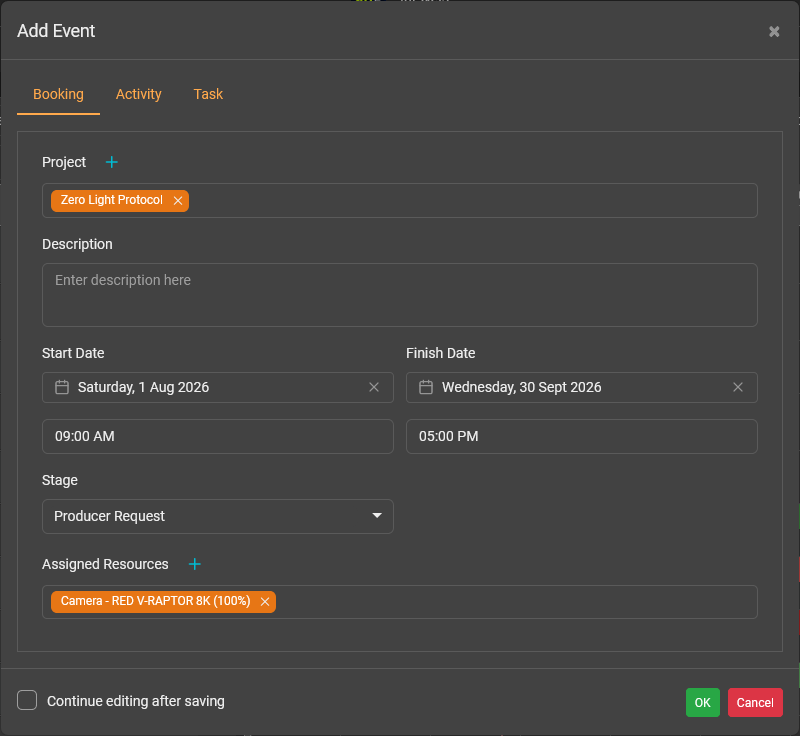Open the Start Date calendar icon
This screenshot has height=736, width=800.
point(62,387)
